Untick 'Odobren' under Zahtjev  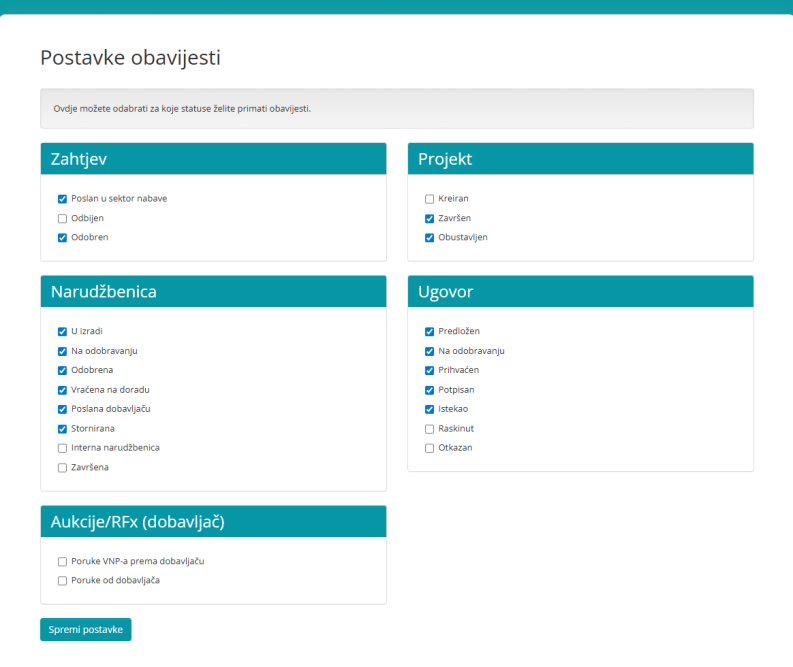[x=62, y=238]
